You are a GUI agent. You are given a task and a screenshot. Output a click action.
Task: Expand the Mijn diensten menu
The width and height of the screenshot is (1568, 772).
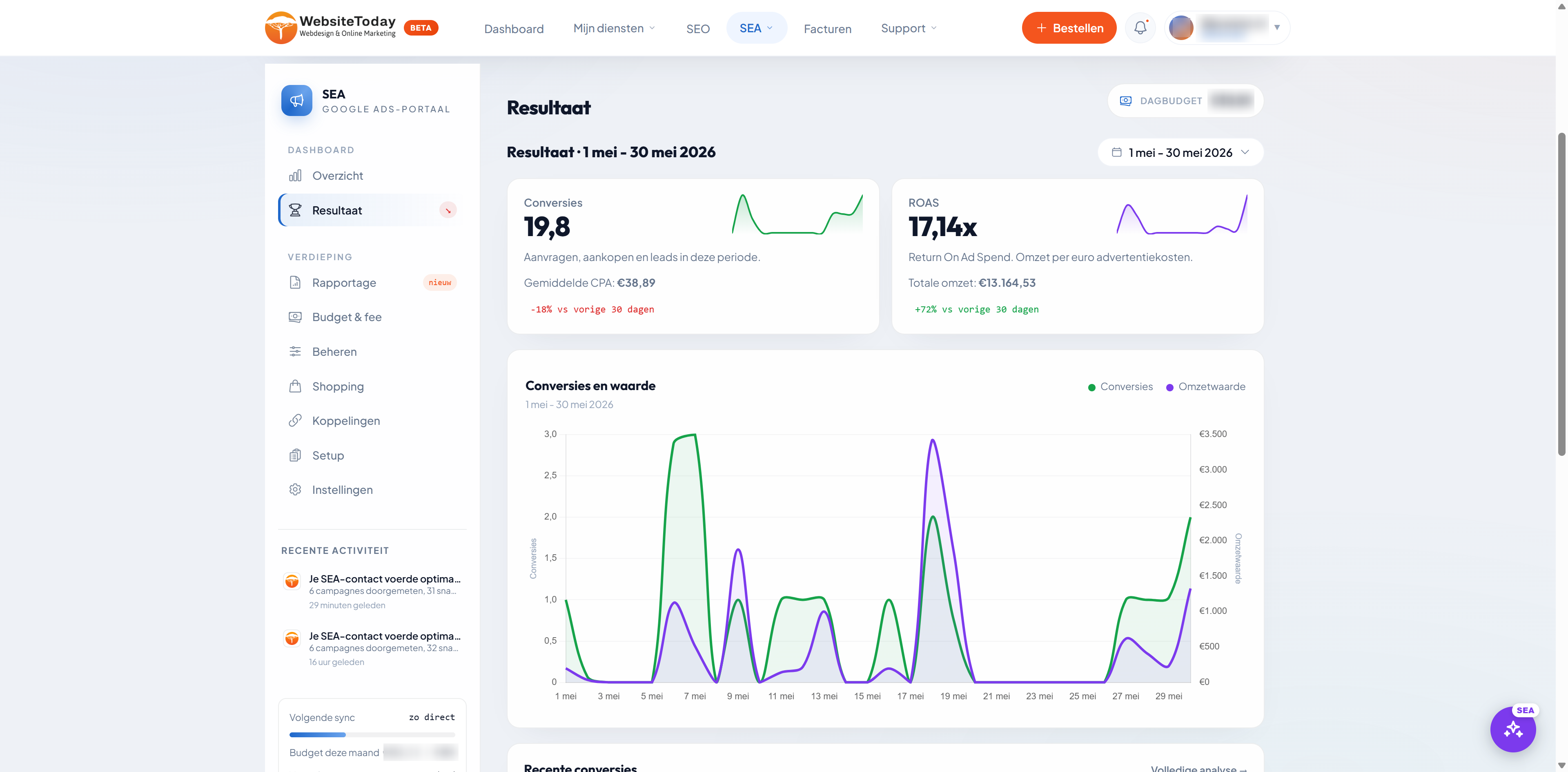(614, 28)
